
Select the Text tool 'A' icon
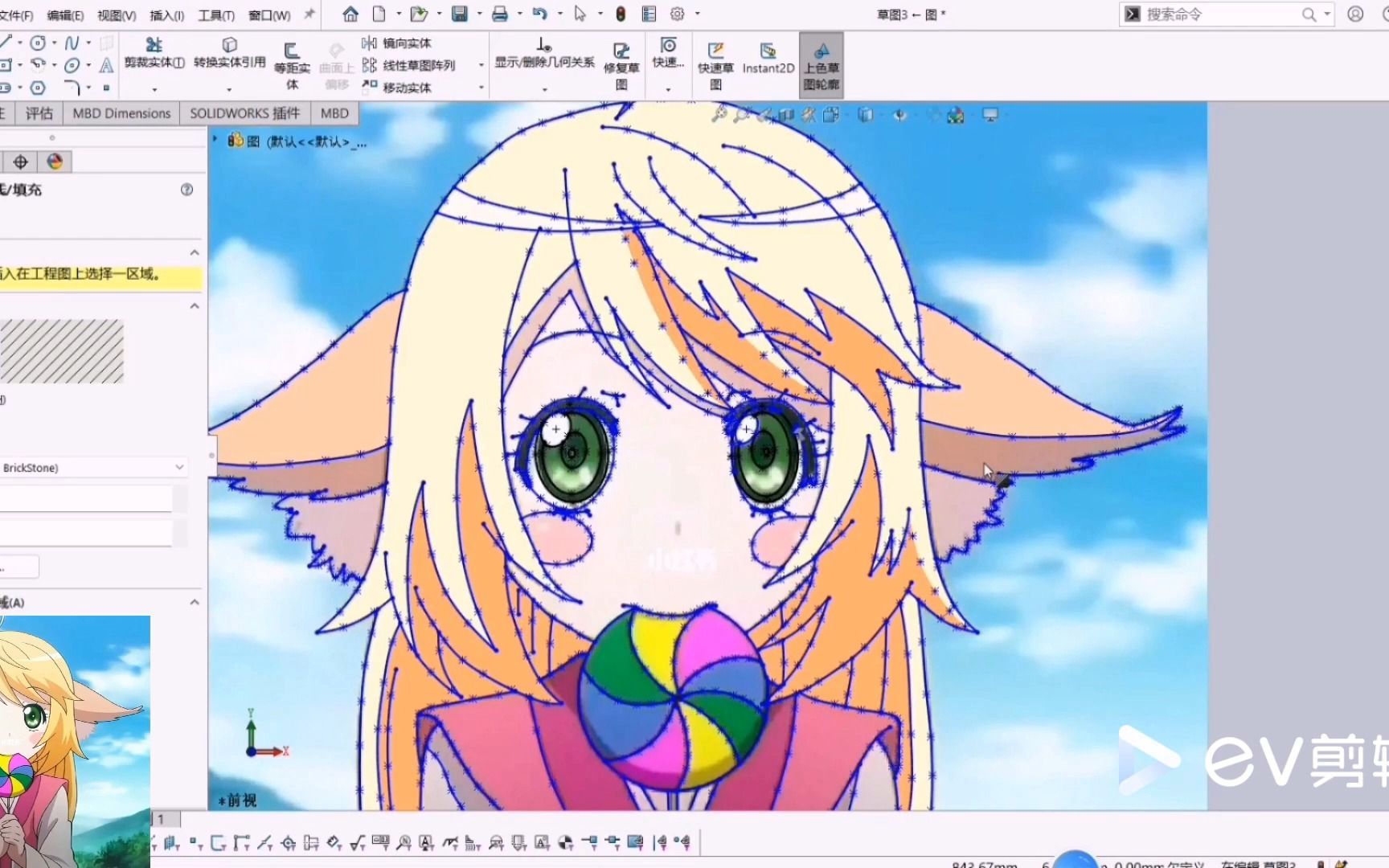pos(106,65)
